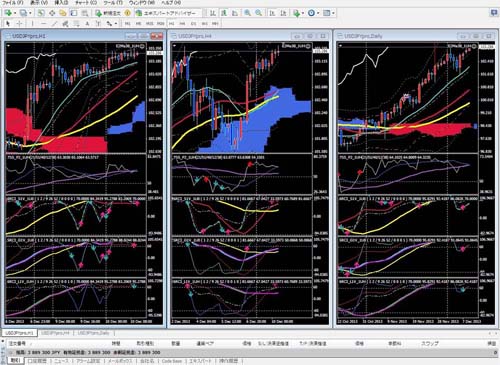Select the crosshair tool

pos(19,24)
